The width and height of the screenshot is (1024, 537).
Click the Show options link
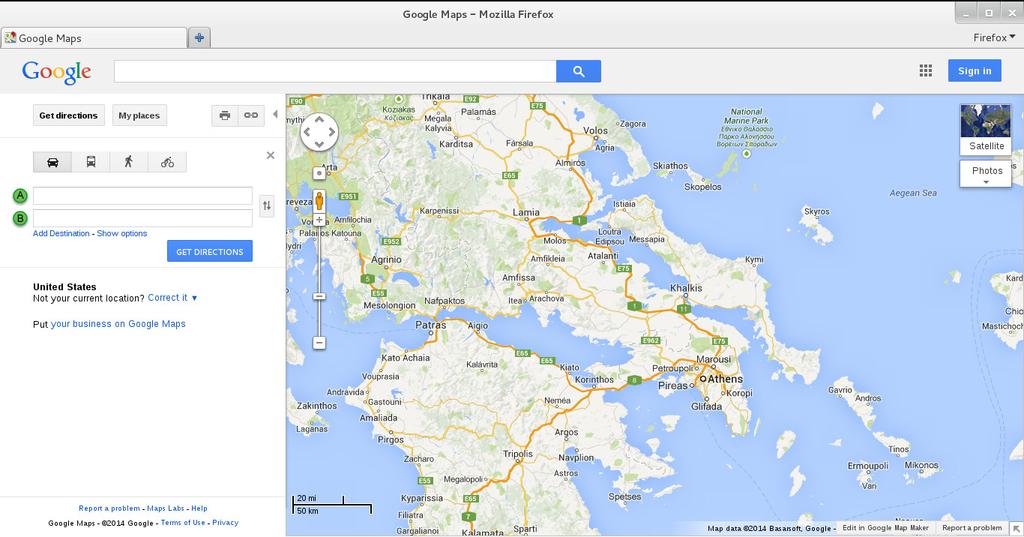point(122,233)
